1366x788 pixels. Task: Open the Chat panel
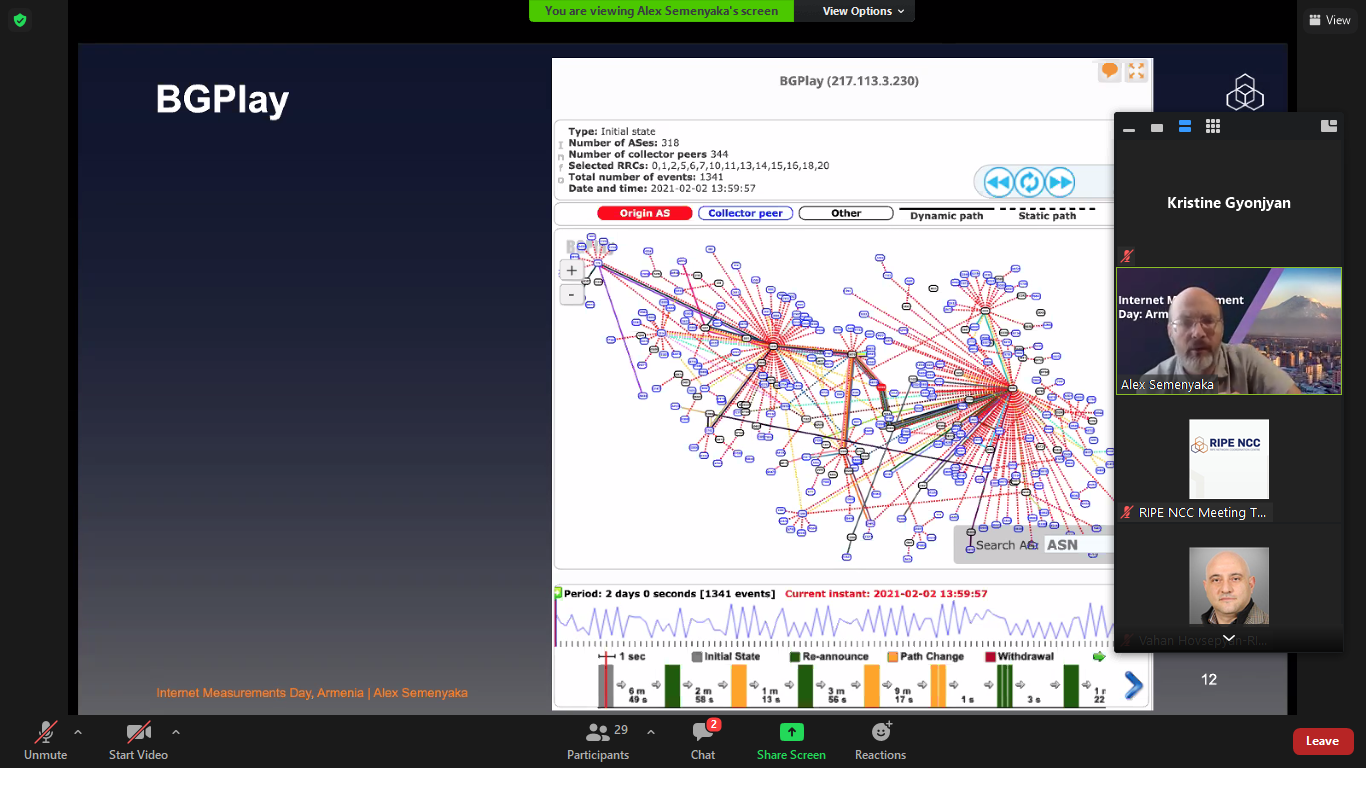(703, 742)
